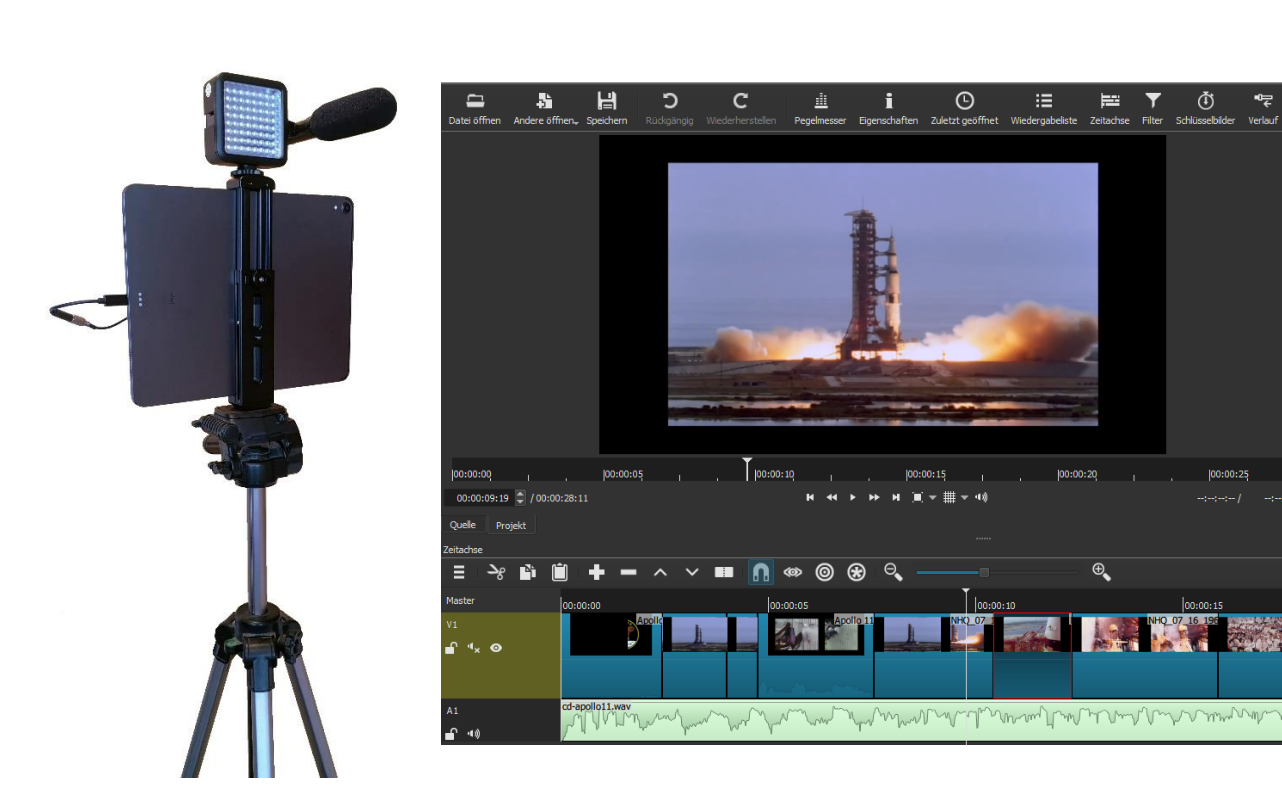This screenshot has height=789, width=1282.
Task: Click the player volume speaker icon
Action: 981,497
